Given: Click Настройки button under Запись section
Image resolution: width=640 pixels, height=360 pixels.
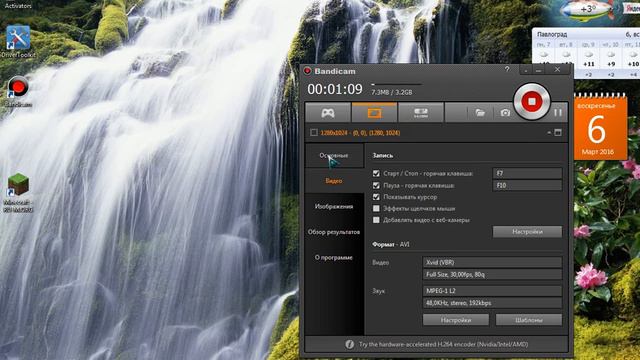Looking at the screenshot, I should click(527, 231).
